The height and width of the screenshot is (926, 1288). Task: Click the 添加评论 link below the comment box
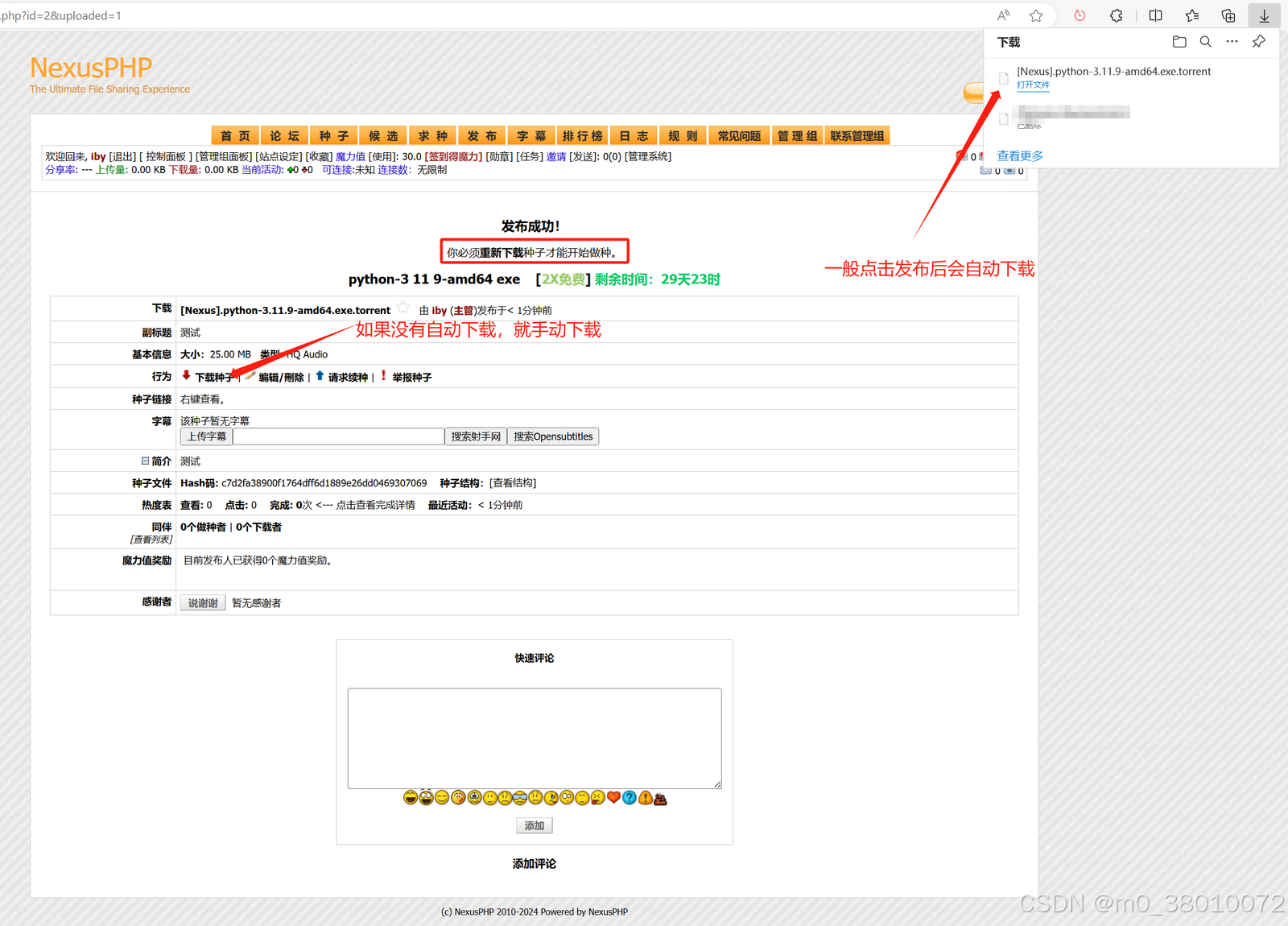coord(535,863)
